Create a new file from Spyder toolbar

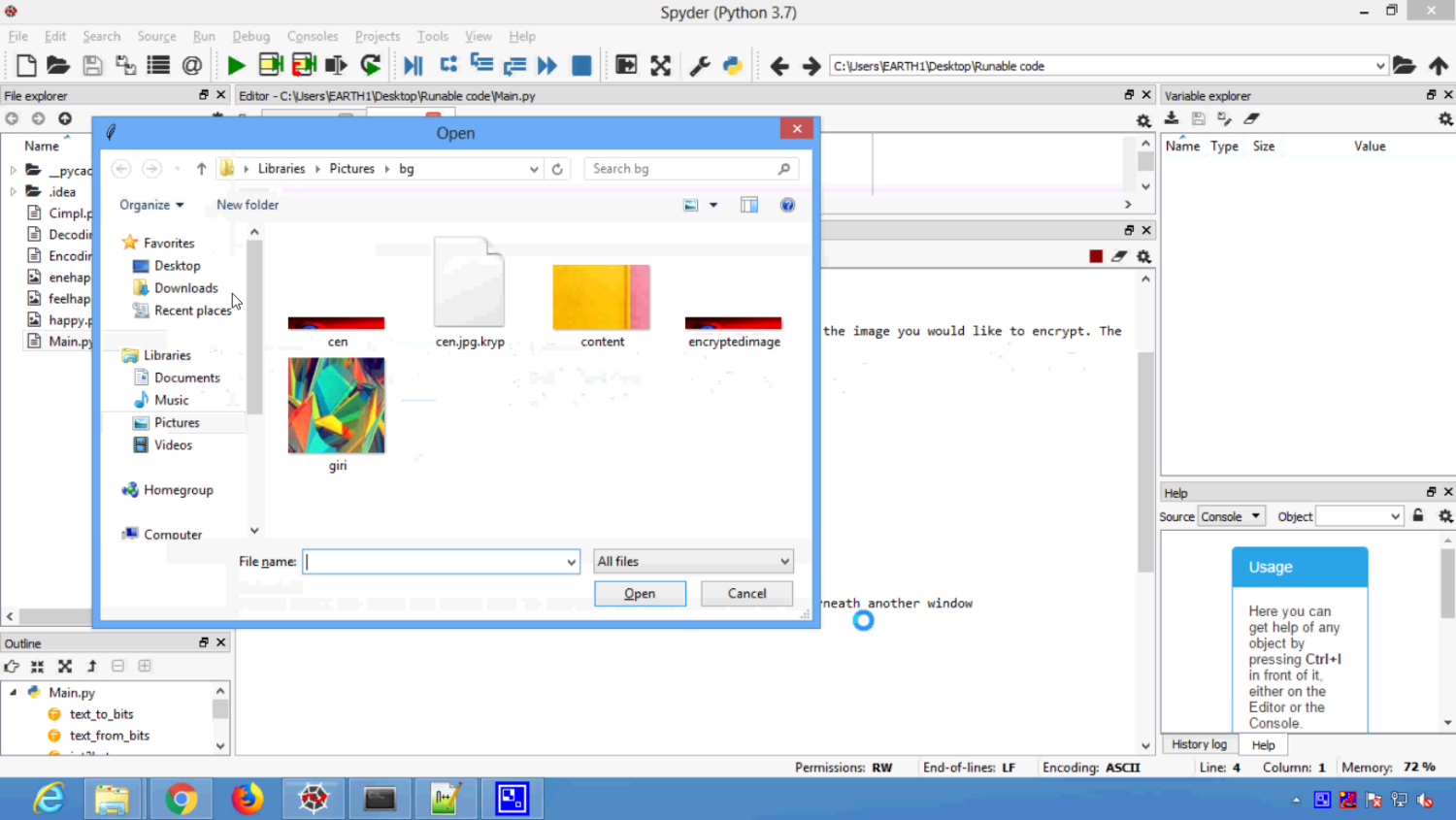point(26,65)
